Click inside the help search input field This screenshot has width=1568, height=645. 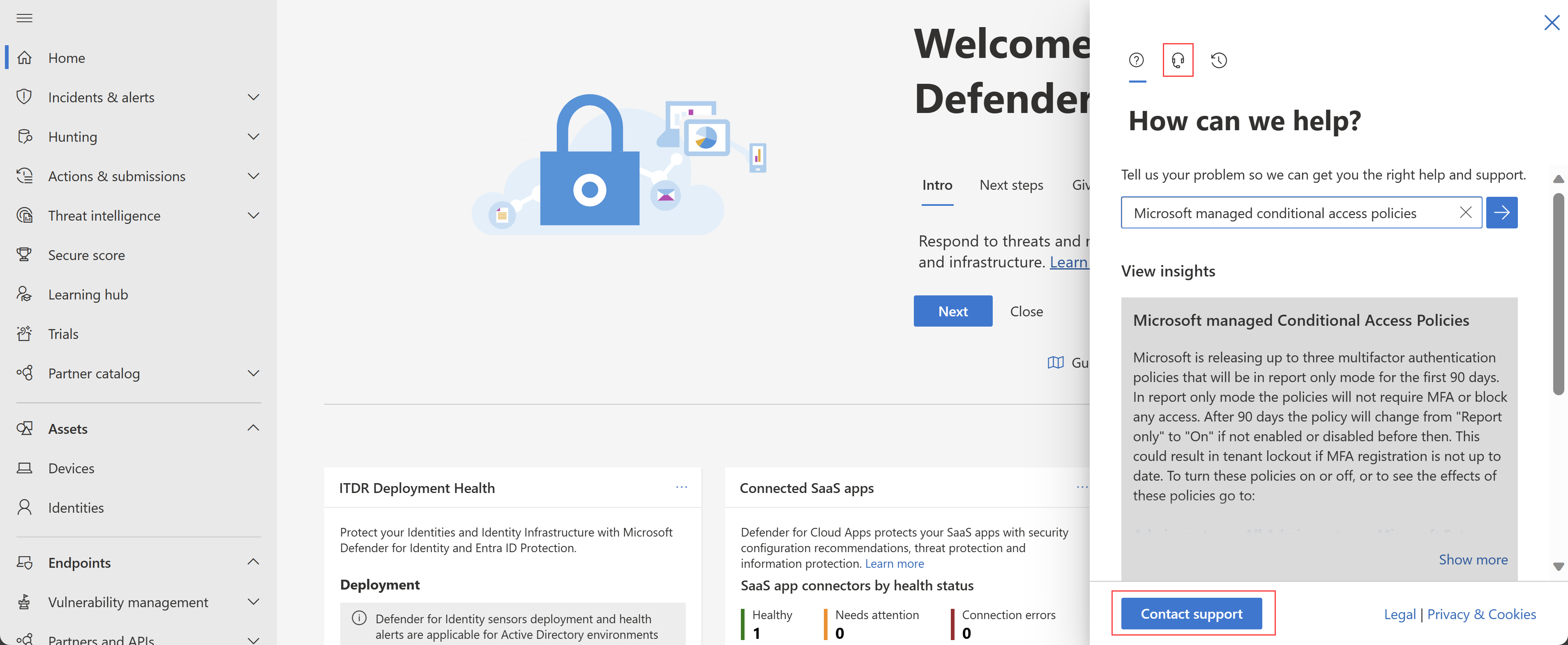(1290, 212)
